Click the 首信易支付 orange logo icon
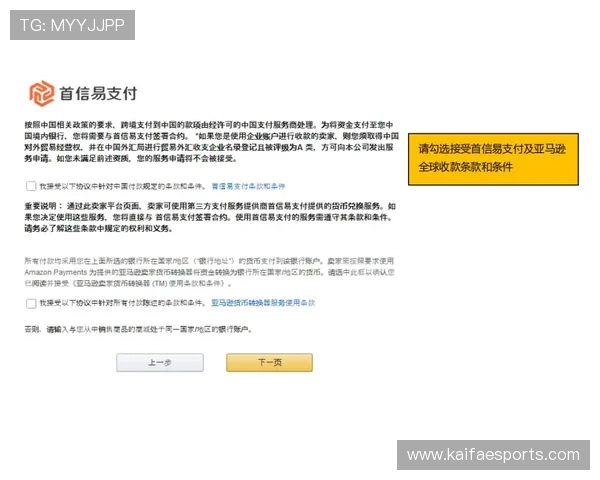 pos(42,93)
